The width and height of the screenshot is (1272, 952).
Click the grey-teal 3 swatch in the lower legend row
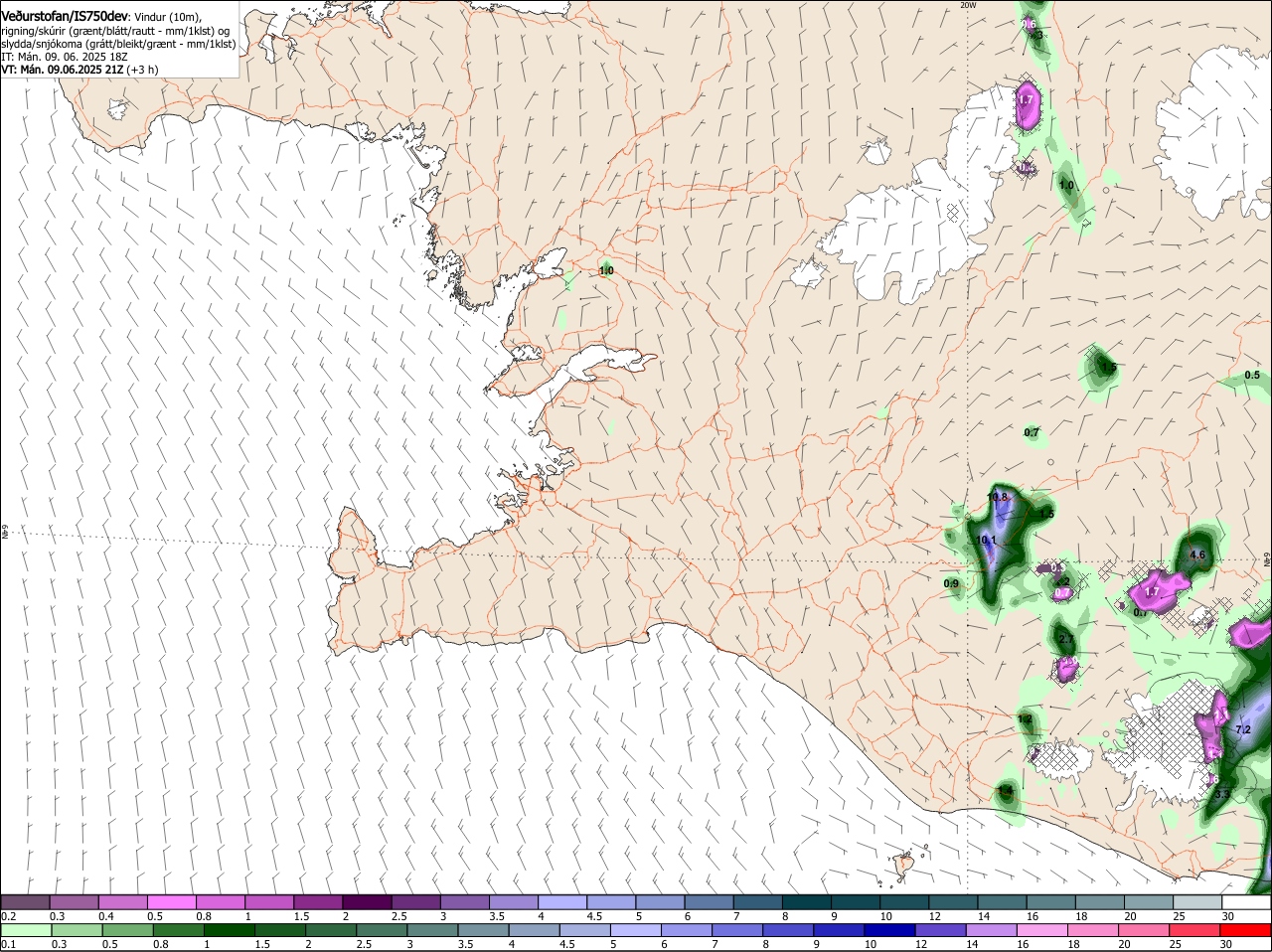coord(432,929)
